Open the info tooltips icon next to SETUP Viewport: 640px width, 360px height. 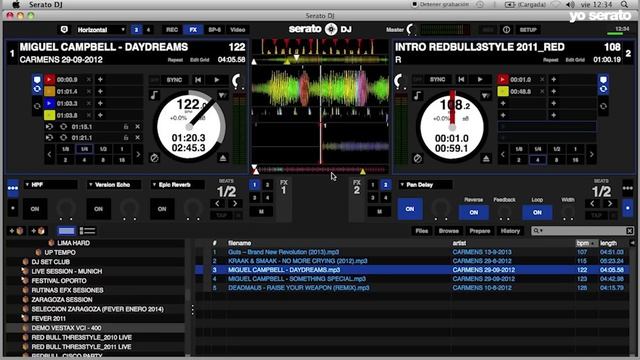[507, 30]
